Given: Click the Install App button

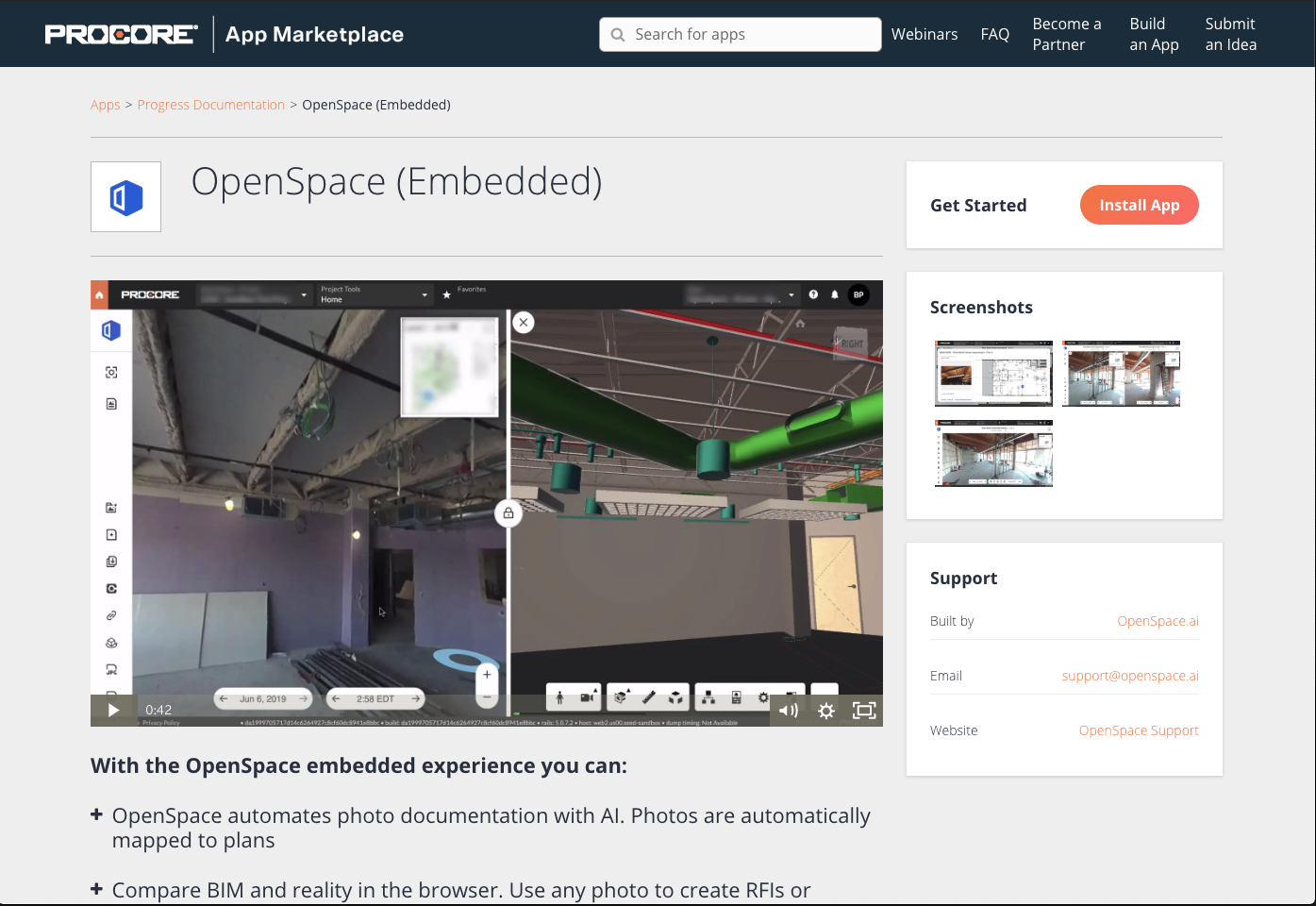Looking at the screenshot, I should tap(1140, 205).
